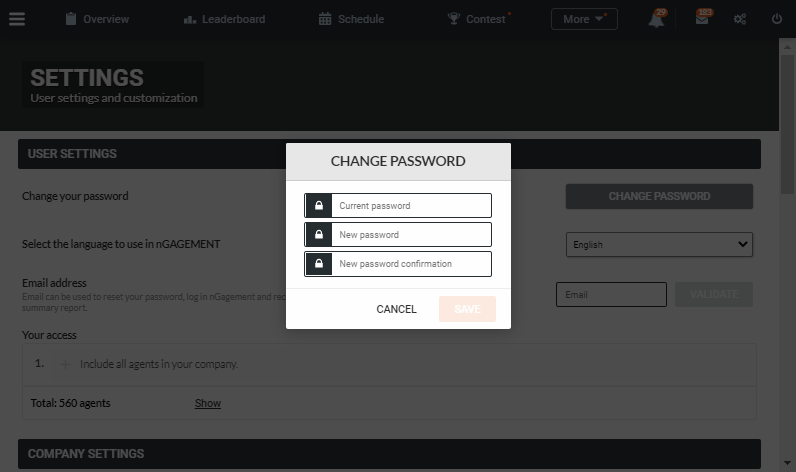The height and width of the screenshot is (472, 796).
Task: Click the Overview clipboard icon
Action: pos(71,19)
